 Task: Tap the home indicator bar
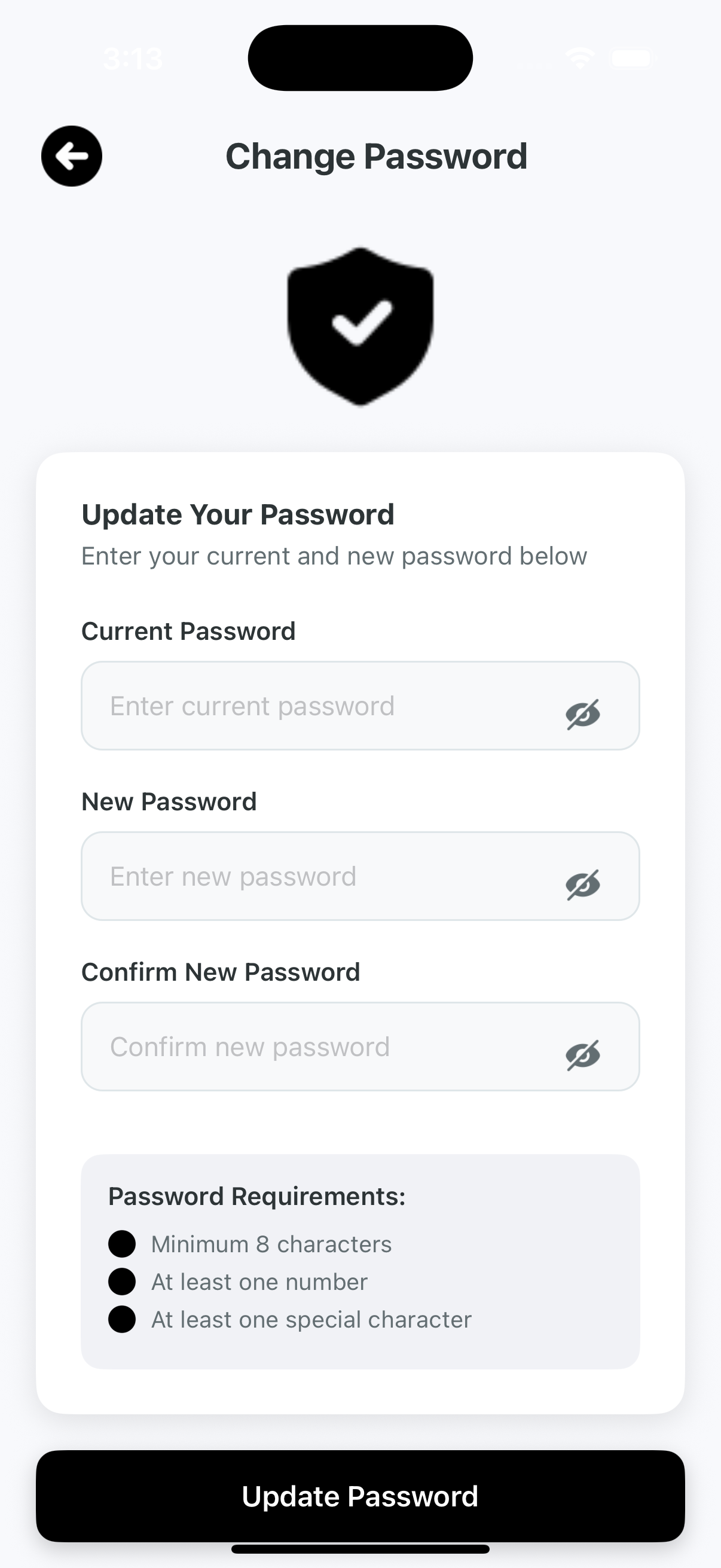click(360, 1549)
